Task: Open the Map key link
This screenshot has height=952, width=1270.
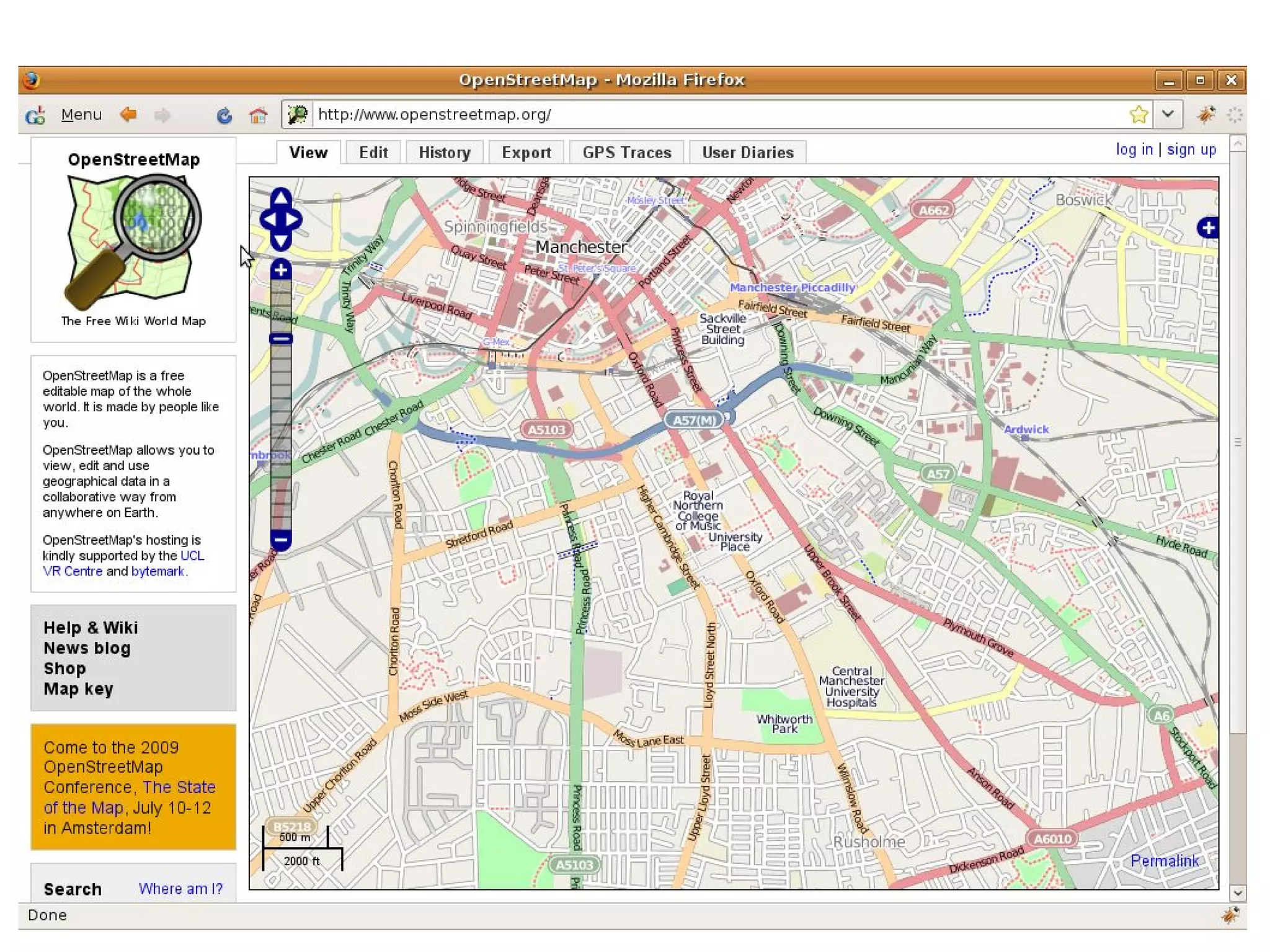Action: [x=78, y=689]
